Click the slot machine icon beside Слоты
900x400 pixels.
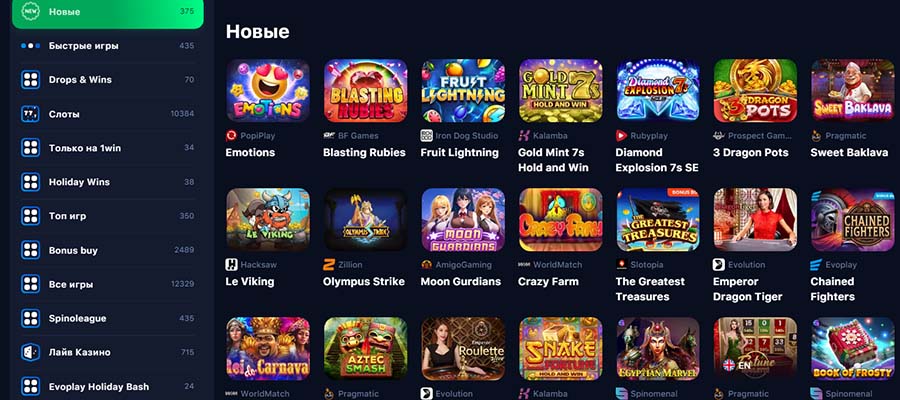tap(30, 114)
